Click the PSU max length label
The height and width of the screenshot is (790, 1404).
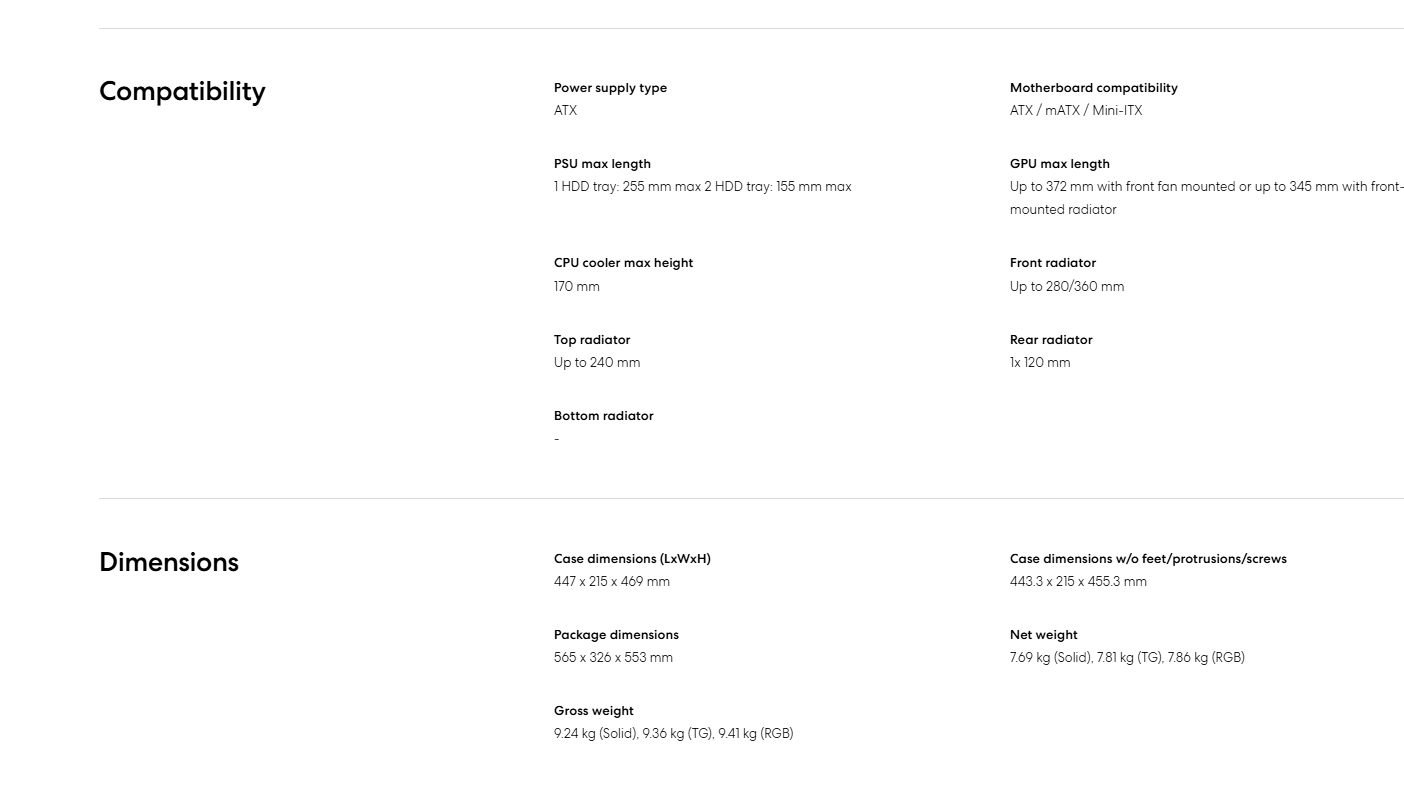[602, 164]
